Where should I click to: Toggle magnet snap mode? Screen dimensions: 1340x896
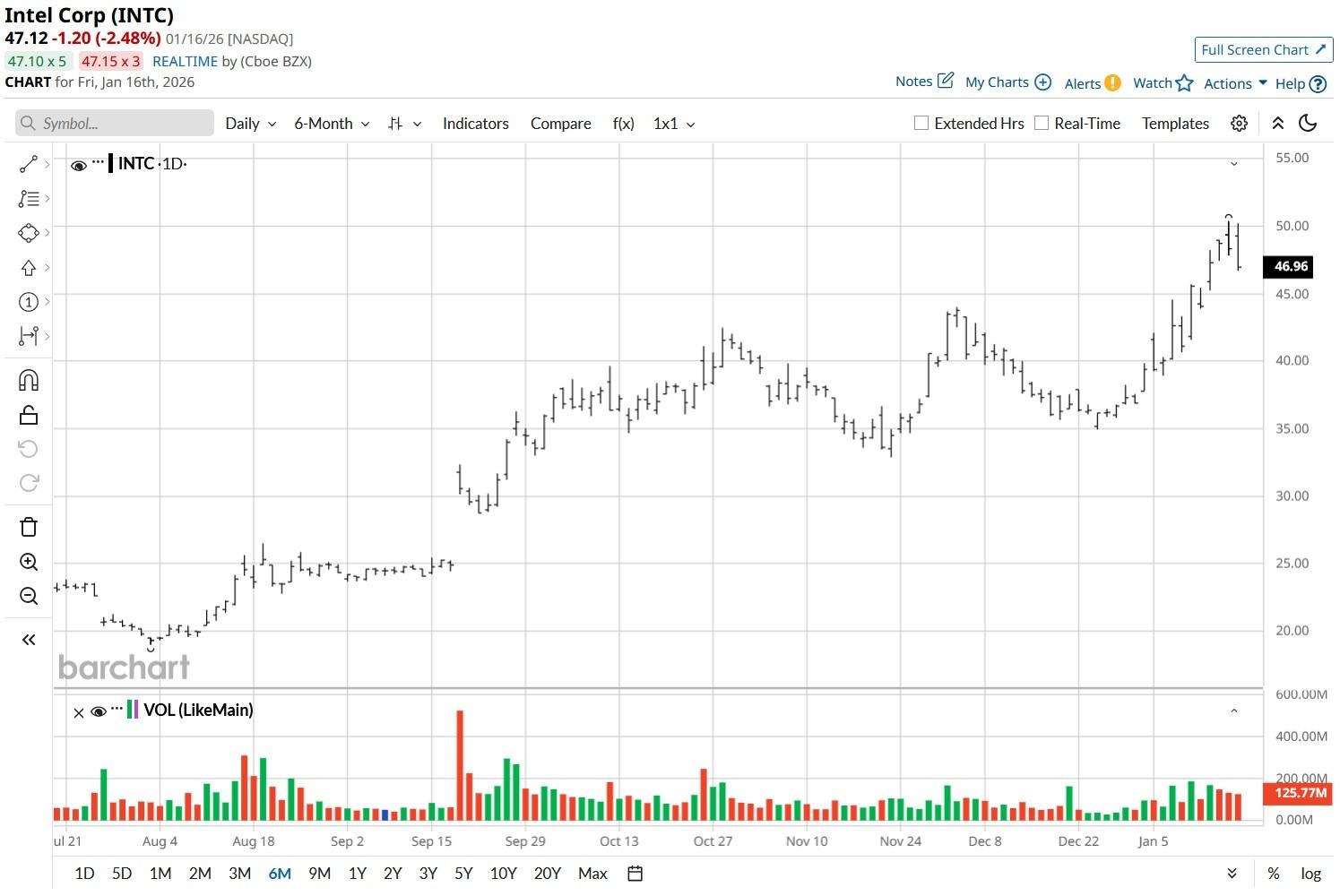29,381
